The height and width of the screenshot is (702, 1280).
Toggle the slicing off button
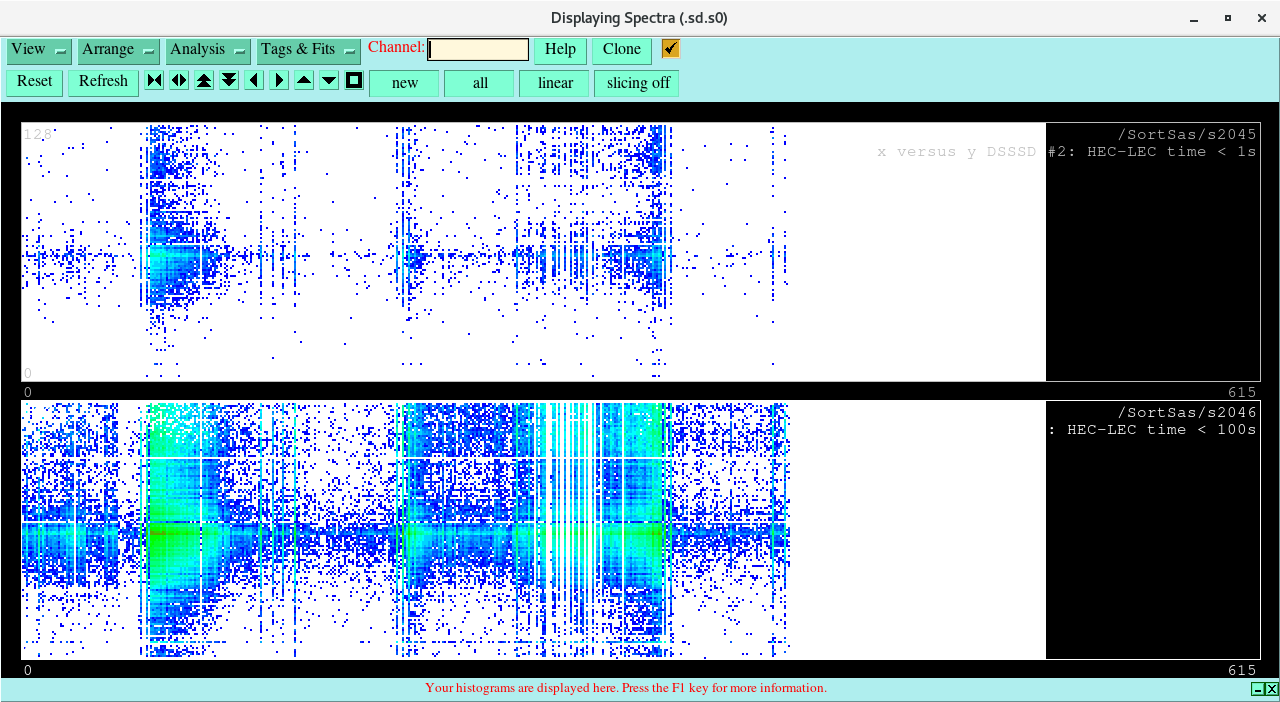tap(637, 83)
